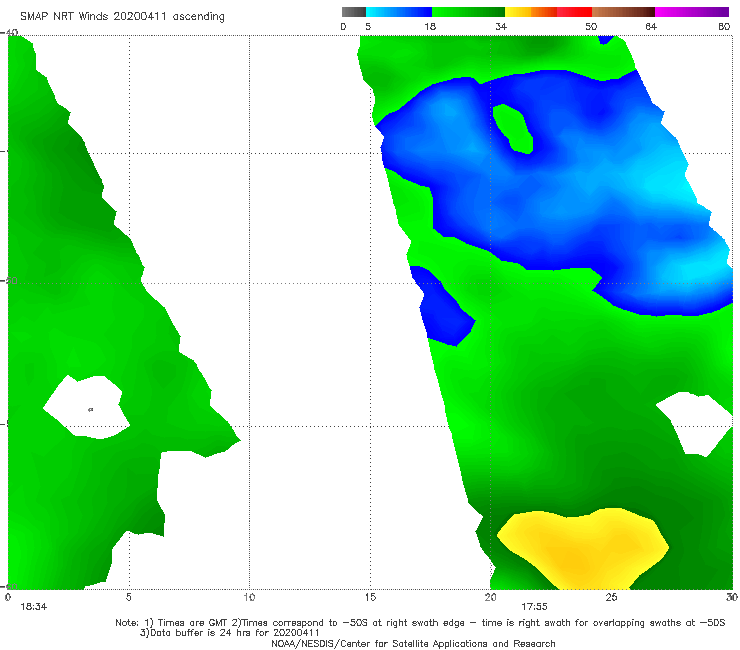Click the title "SMAP NRT Winds 20200411 ascending"
This screenshot has width=740, height=650.
tap(122, 16)
